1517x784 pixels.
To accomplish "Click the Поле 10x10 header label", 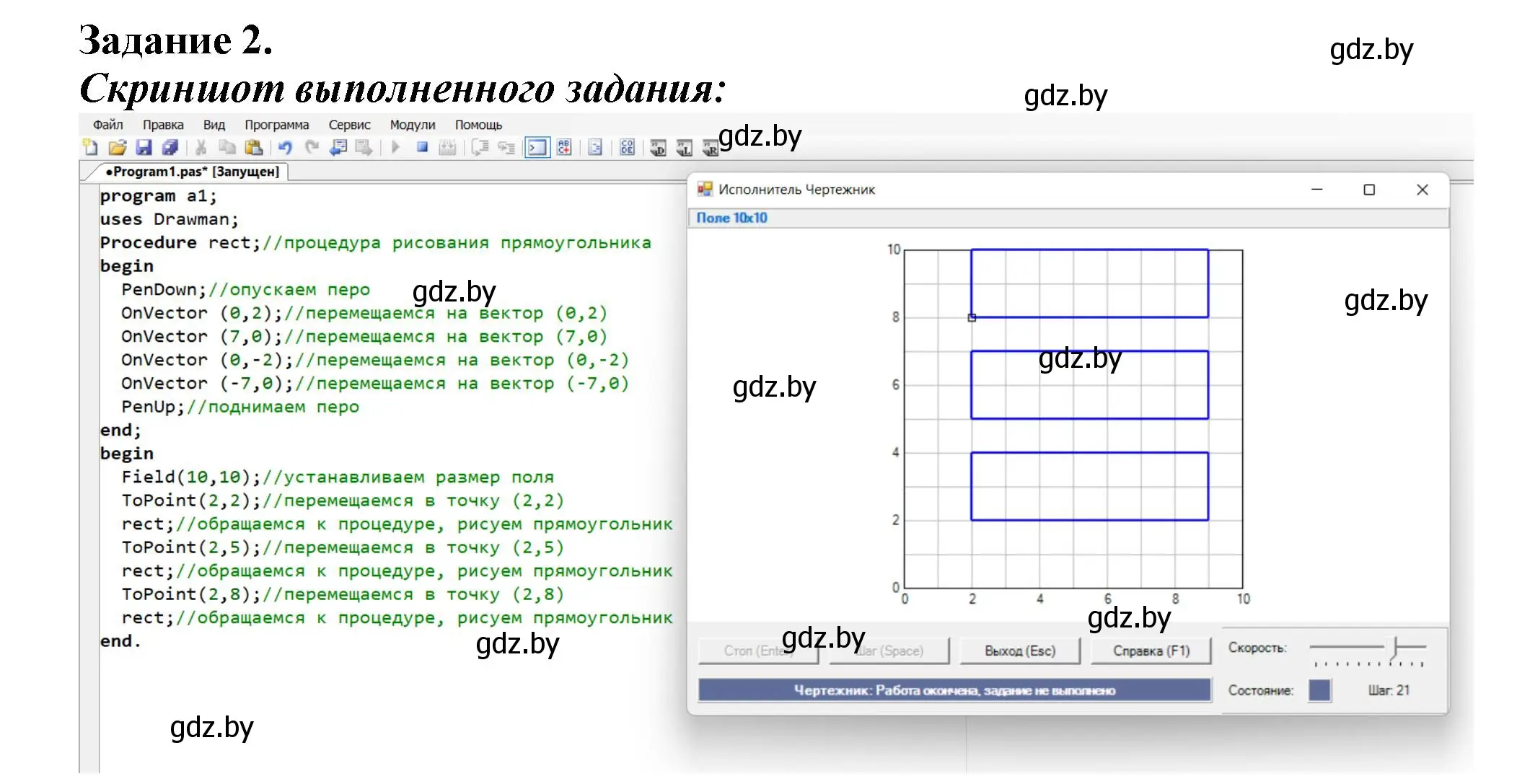I will pos(732,218).
